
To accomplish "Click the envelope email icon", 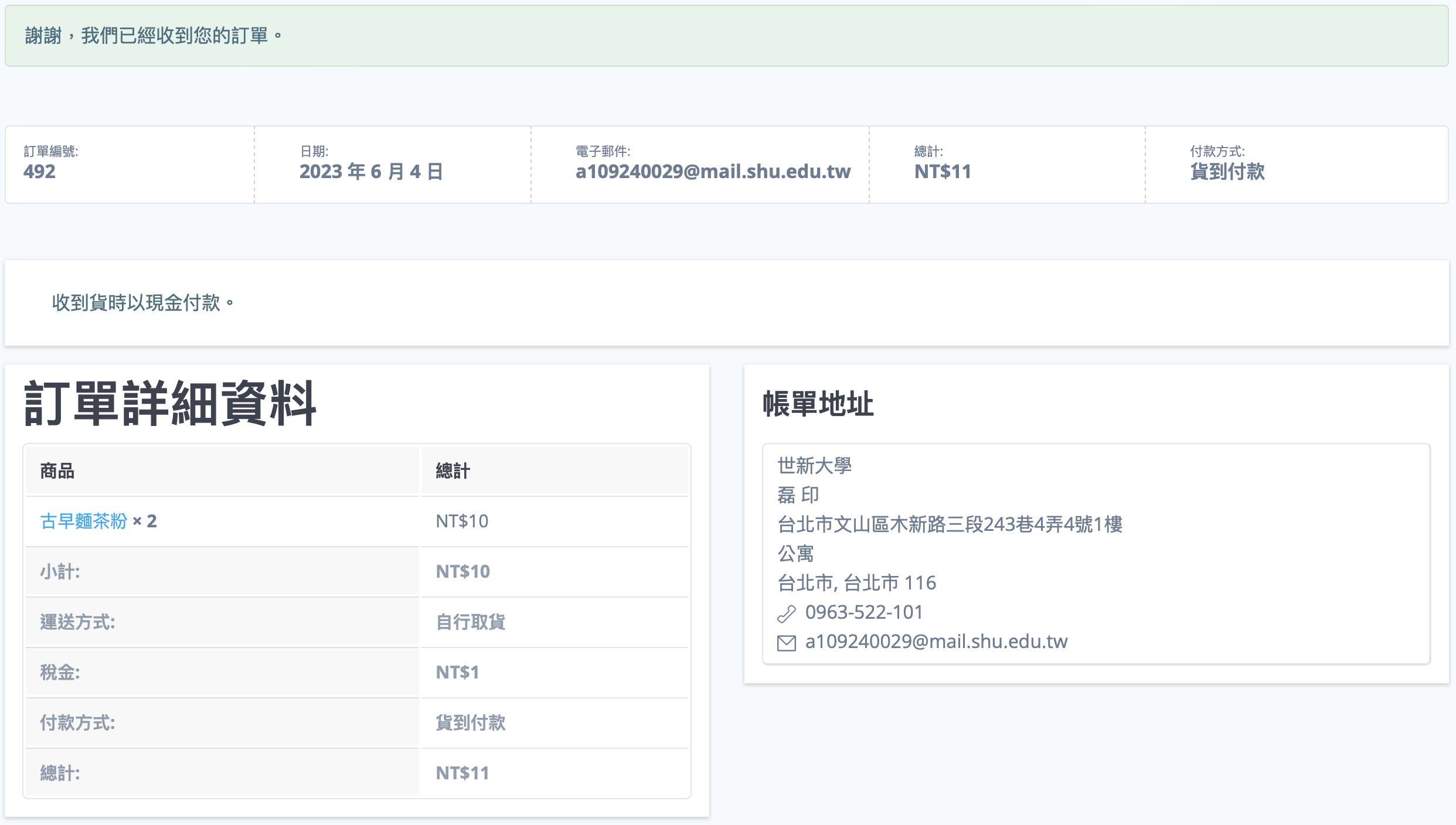I will click(x=786, y=643).
